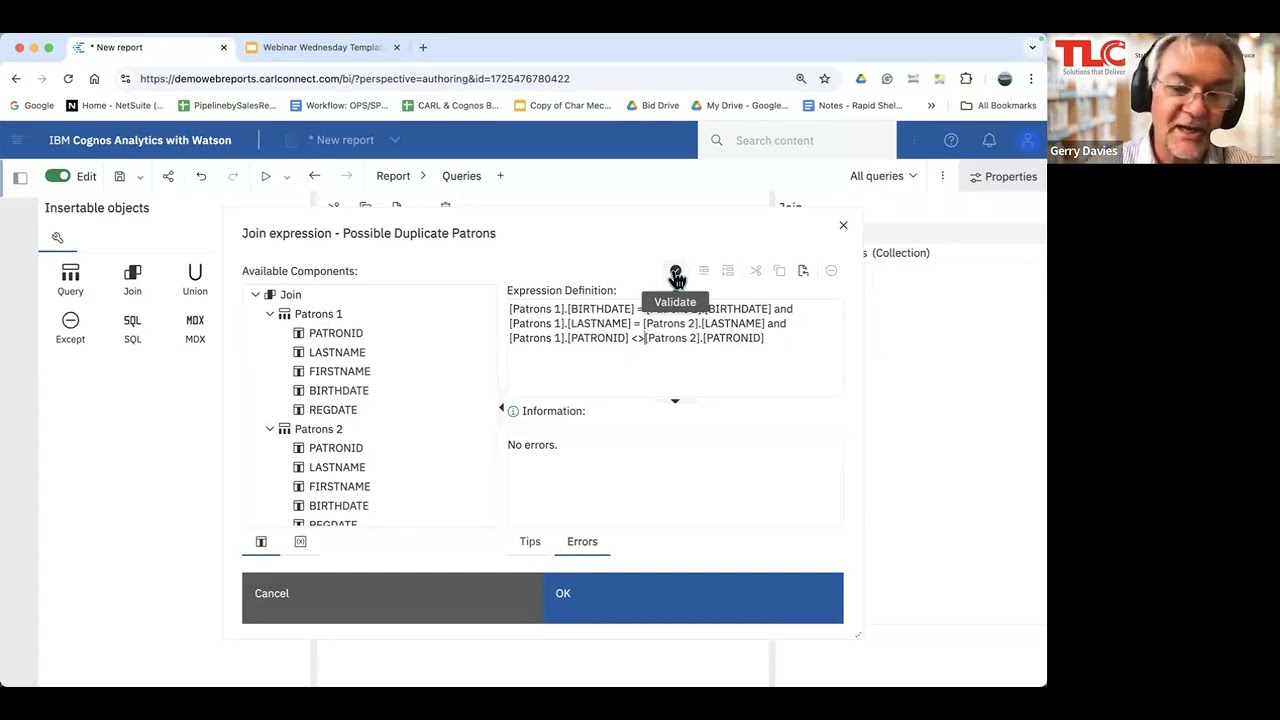Image resolution: width=1280 pixels, height=720 pixels.
Task: Select the New report browser tab
Action: point(150,47)
